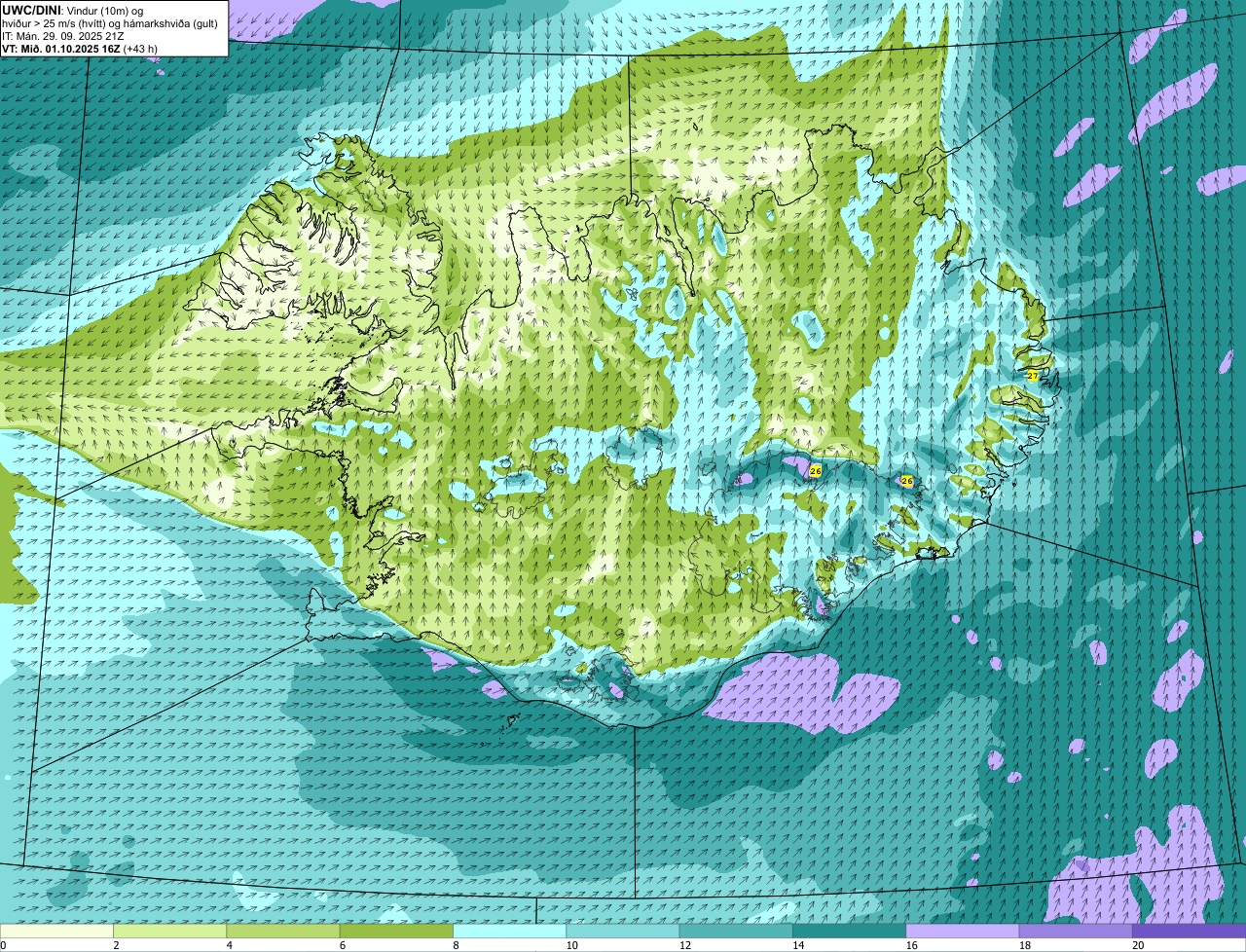The width and height of the screenshot is (1246, 952).
Task: Click the light lavender 16–18 m/s legend swatch
Action: click(x=963, y=931)
